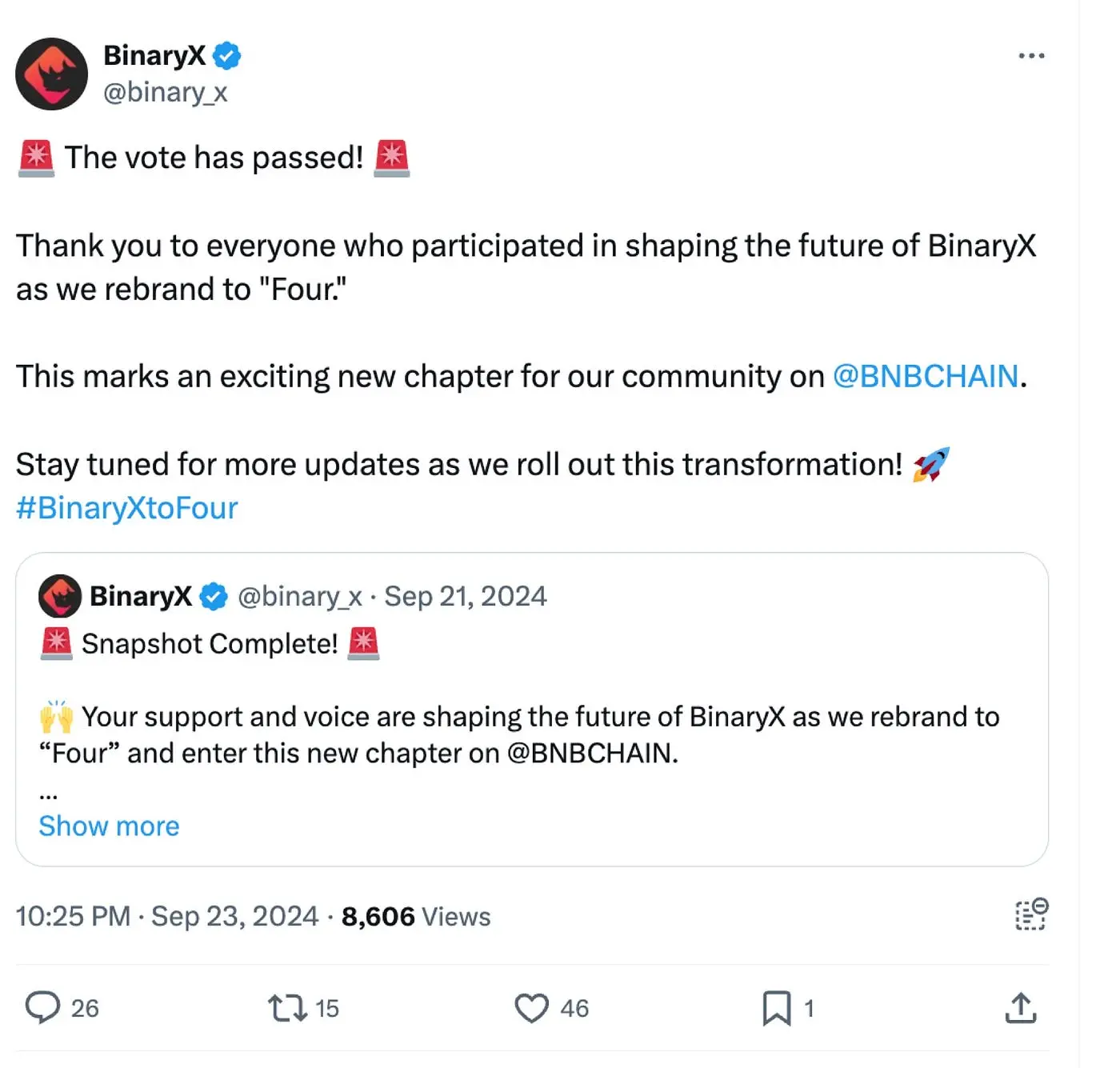
Task: Open the reader mode icon beside views
Action: click(x=1031, y=914)
